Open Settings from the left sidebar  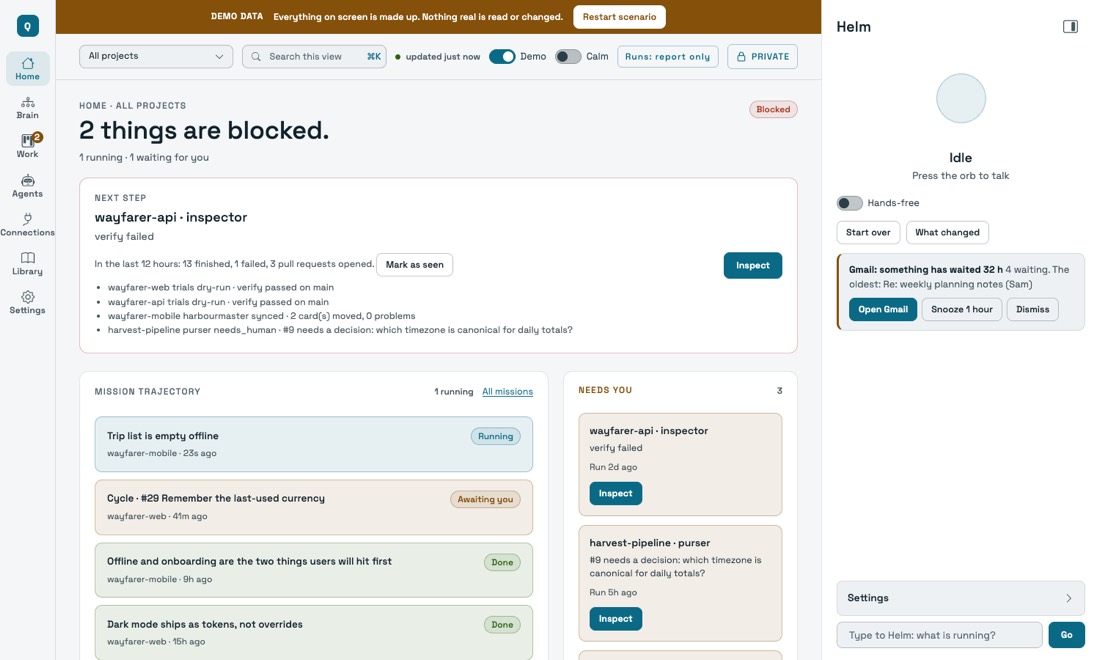click(27, 302)
